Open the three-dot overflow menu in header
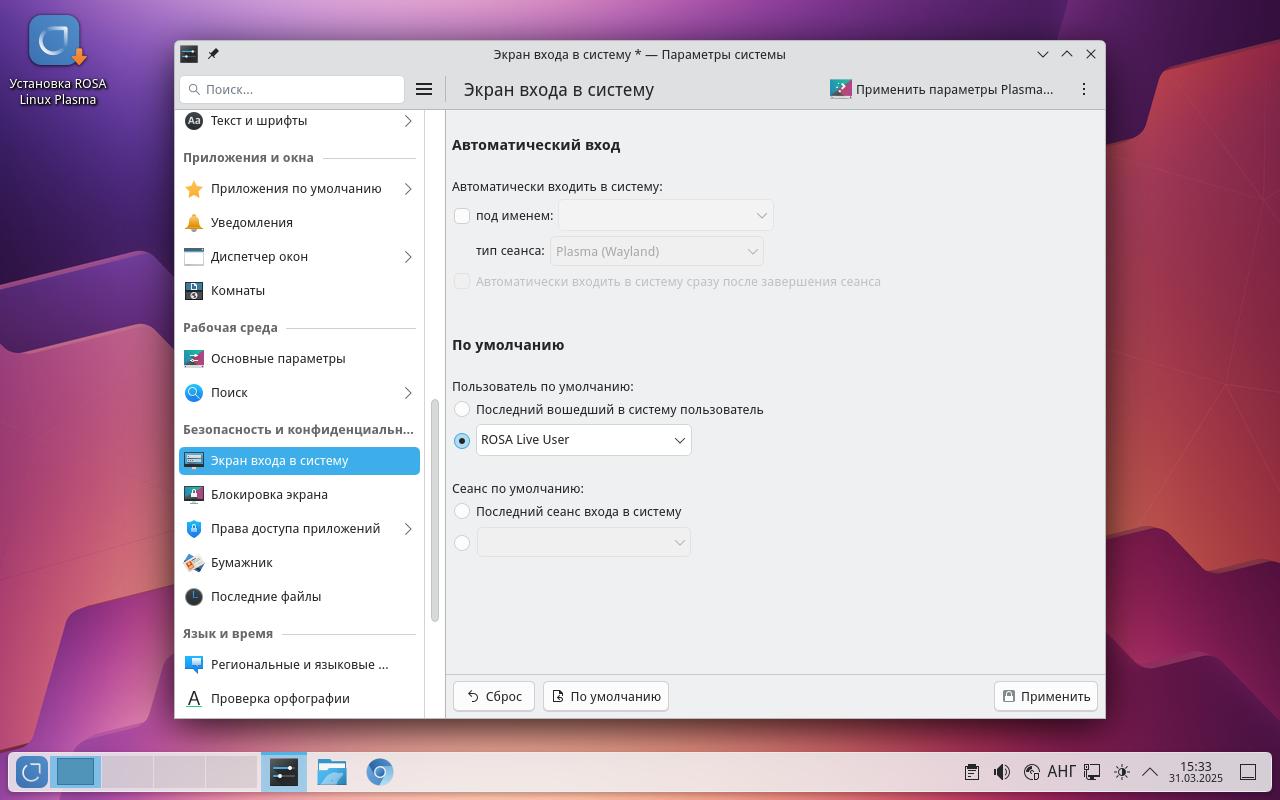Image resolution: width=1280 pixels, height=800 pixels. click(x=1083, y=89)
